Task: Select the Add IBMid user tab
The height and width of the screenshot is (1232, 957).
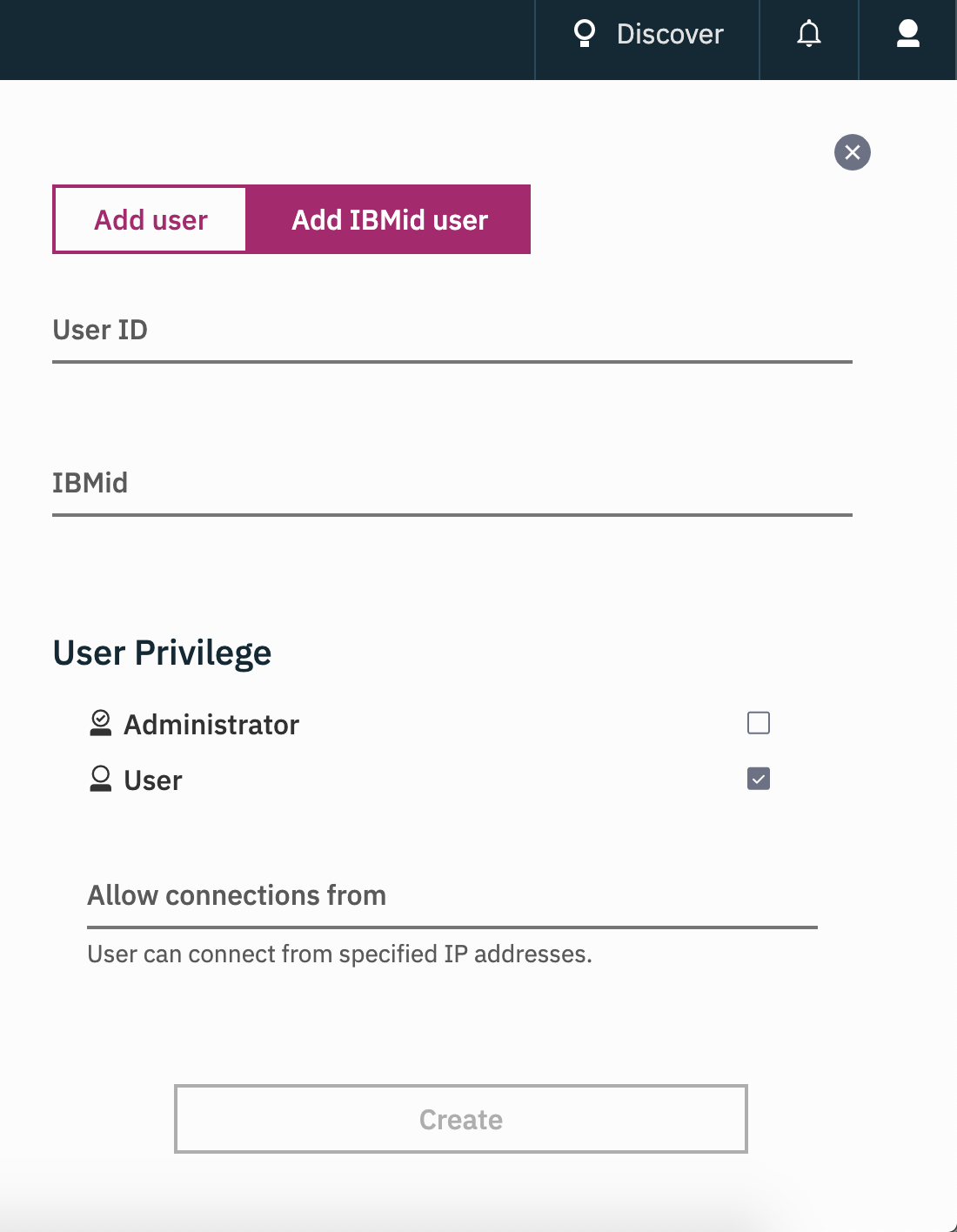Action: (x=389, y=219)
